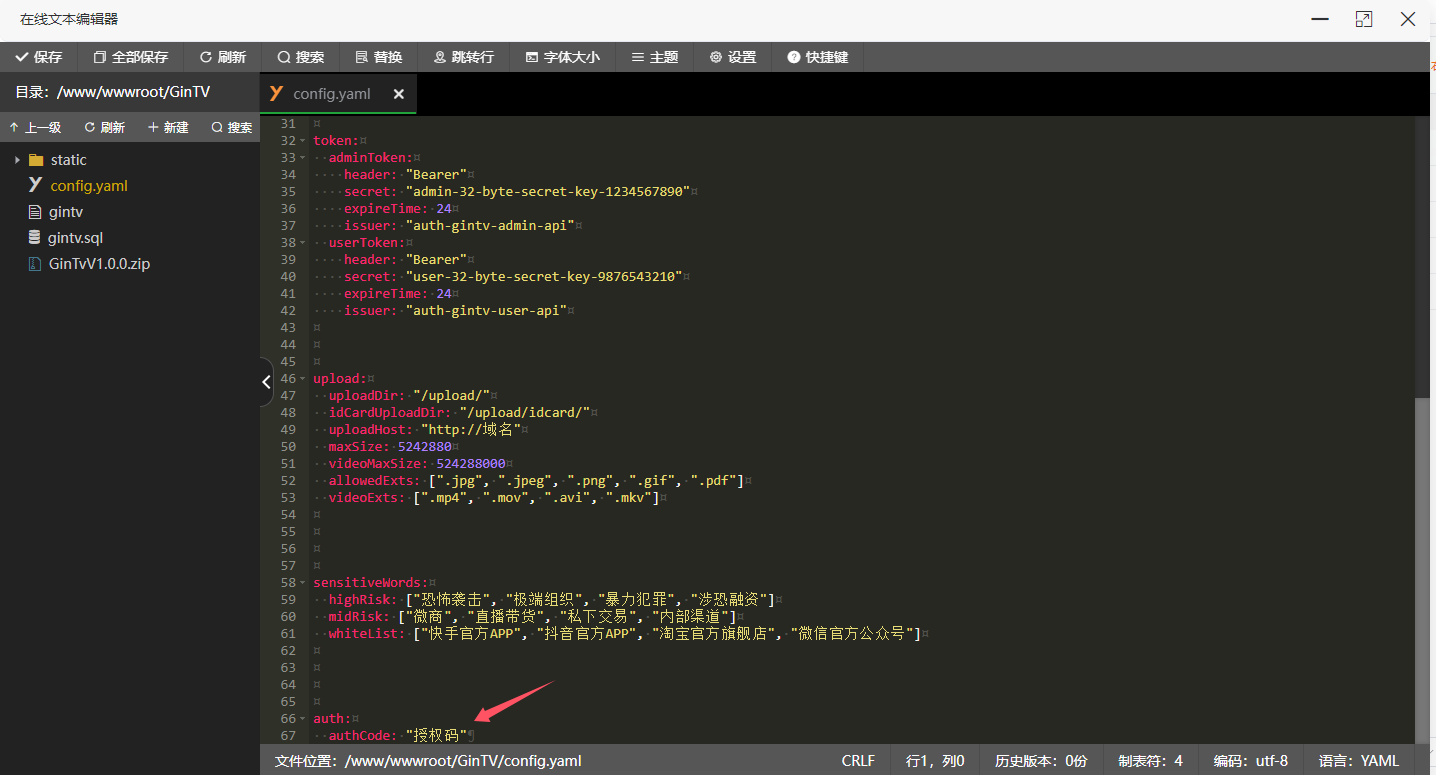
Task: Click 全部保存 to save all files
Action: click(x=130, y=57)
